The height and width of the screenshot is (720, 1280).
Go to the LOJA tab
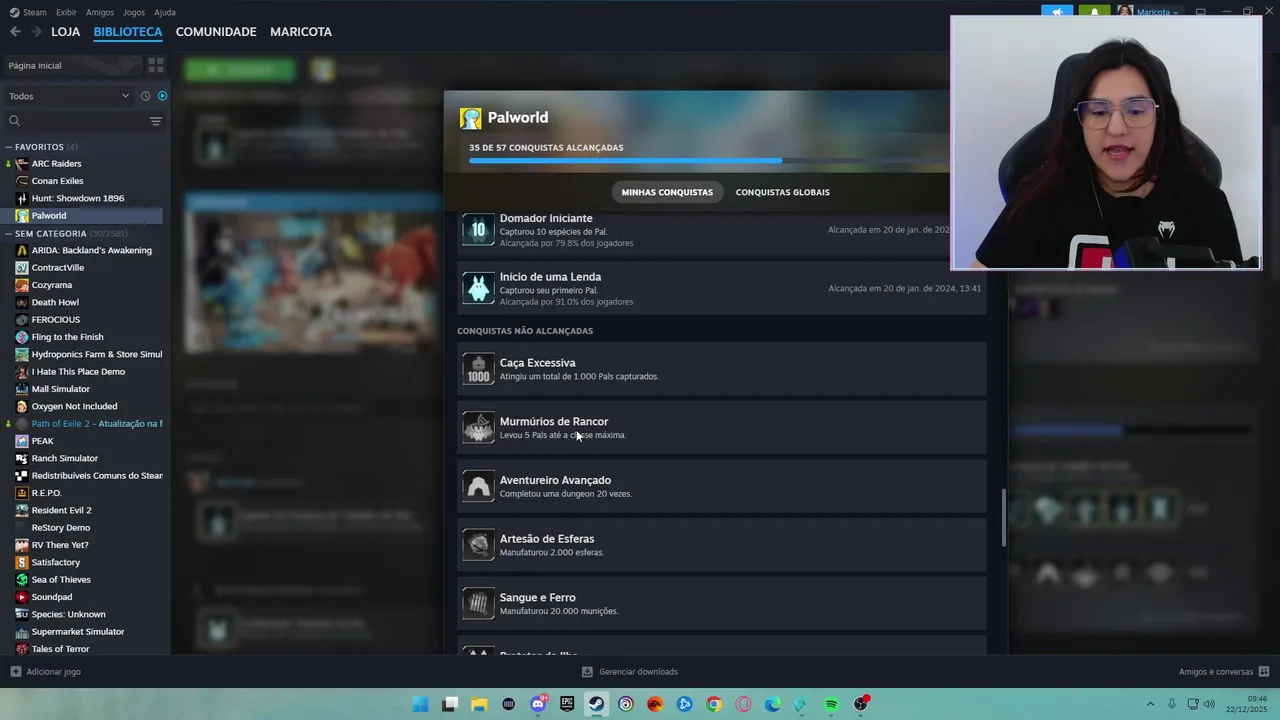click(x=65, y=32)
